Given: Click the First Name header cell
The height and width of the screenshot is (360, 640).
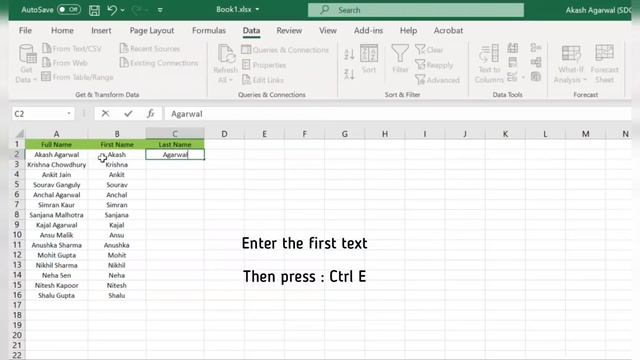Looking at the screenshot, I should (x=117, y=144).
